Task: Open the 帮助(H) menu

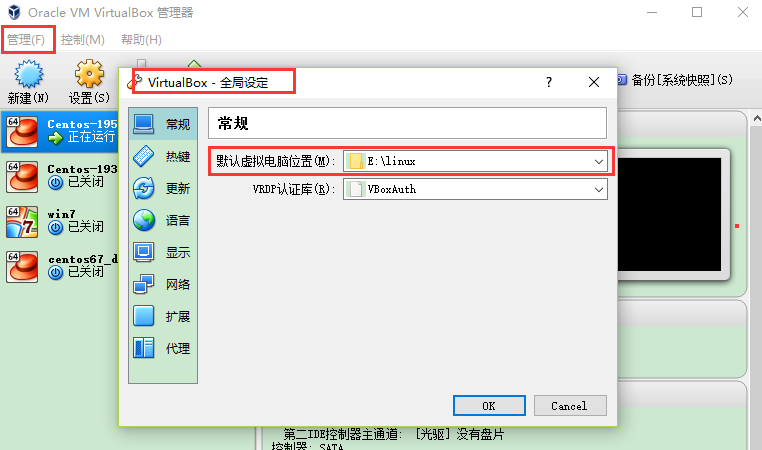Action: tap(141, 39)
